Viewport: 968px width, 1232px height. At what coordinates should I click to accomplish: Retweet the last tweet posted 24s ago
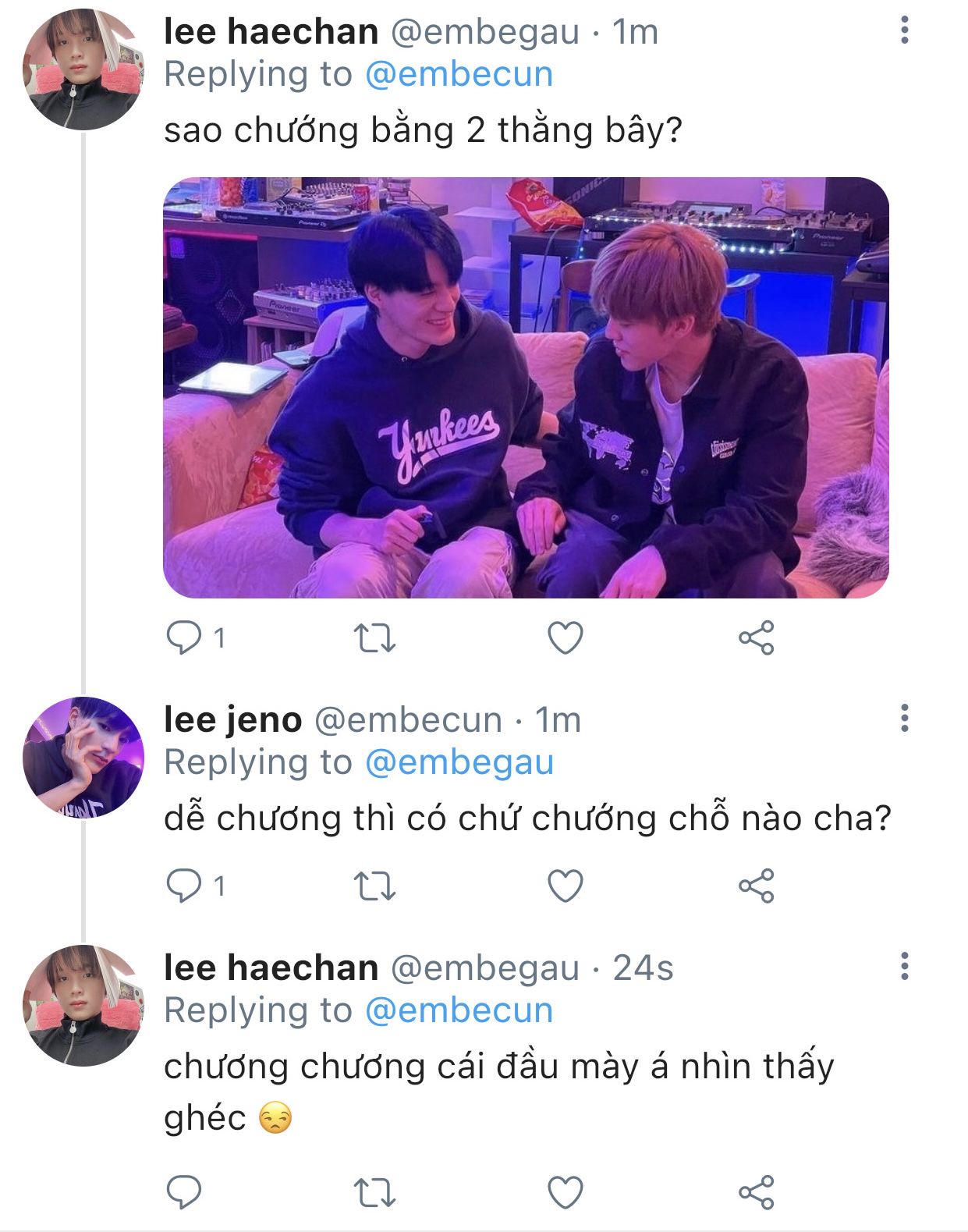[375, 1192]
